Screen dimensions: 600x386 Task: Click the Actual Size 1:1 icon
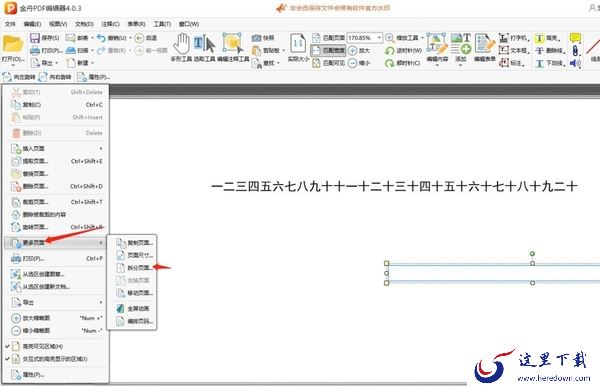click(298, 44)
